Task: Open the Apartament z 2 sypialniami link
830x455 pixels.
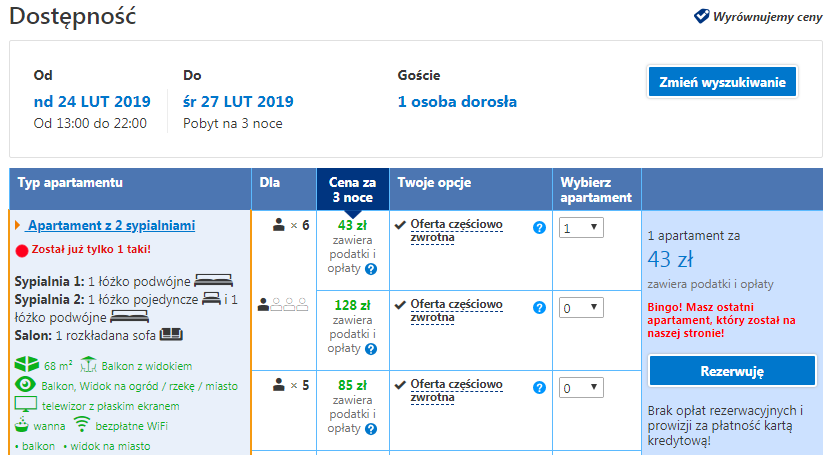Action: tap(111, 225)
